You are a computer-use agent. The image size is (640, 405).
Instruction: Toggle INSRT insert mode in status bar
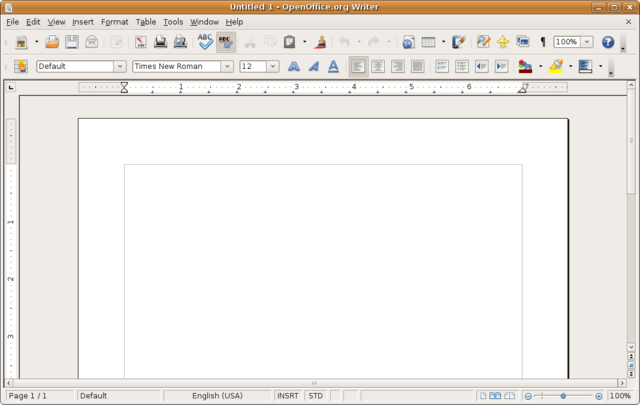[x=288, y=396]
